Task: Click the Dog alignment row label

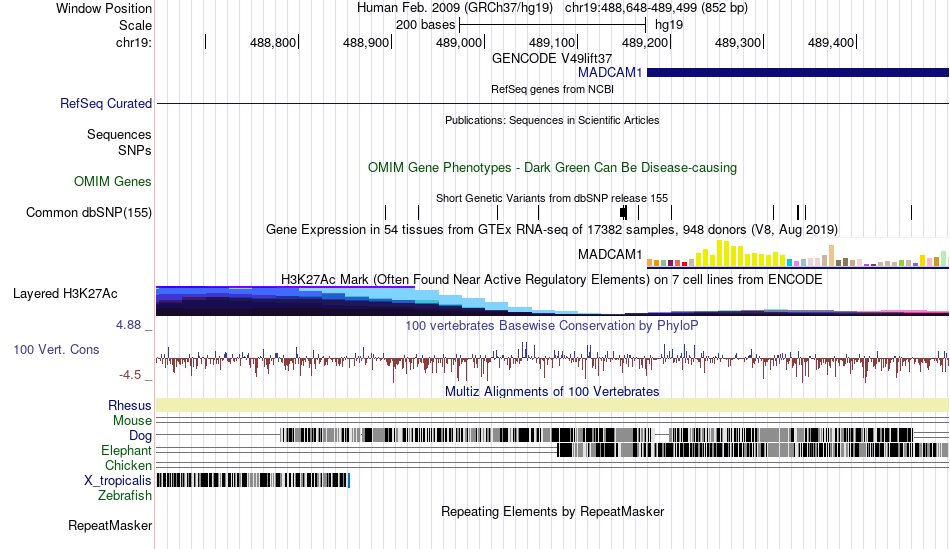Action: (141, 436)
